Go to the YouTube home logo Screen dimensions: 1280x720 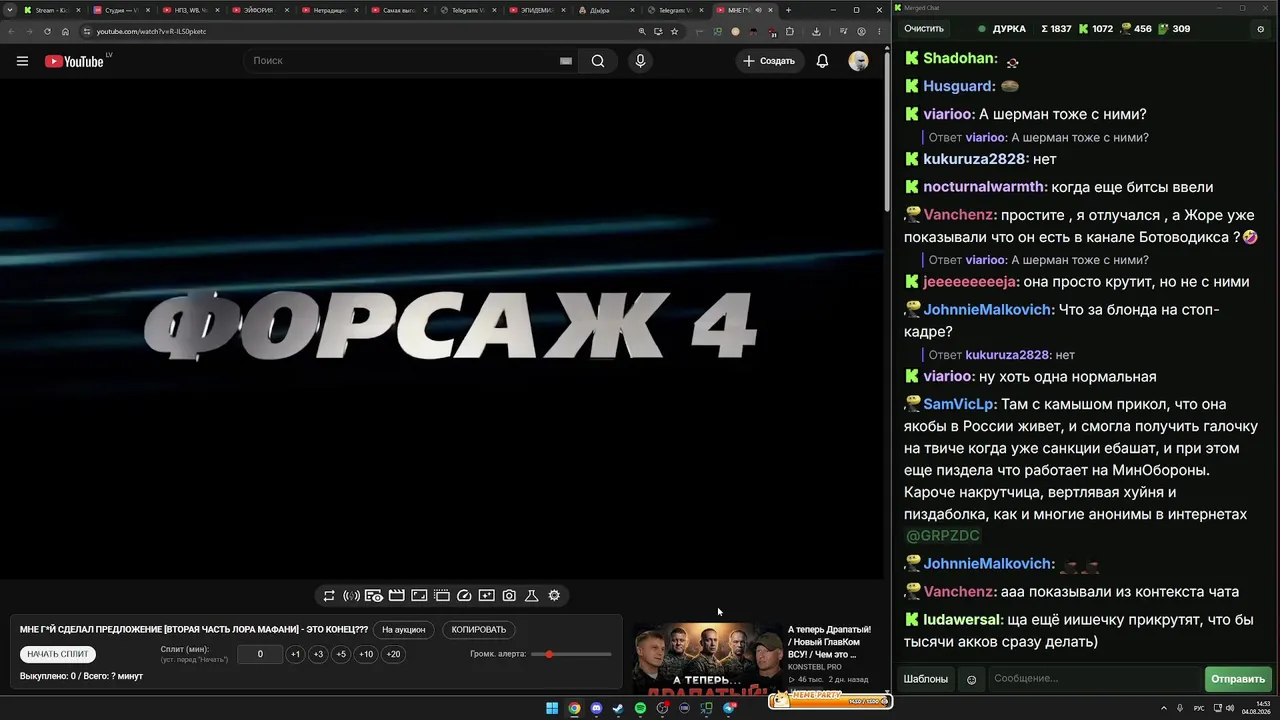[x=74, y=61]
